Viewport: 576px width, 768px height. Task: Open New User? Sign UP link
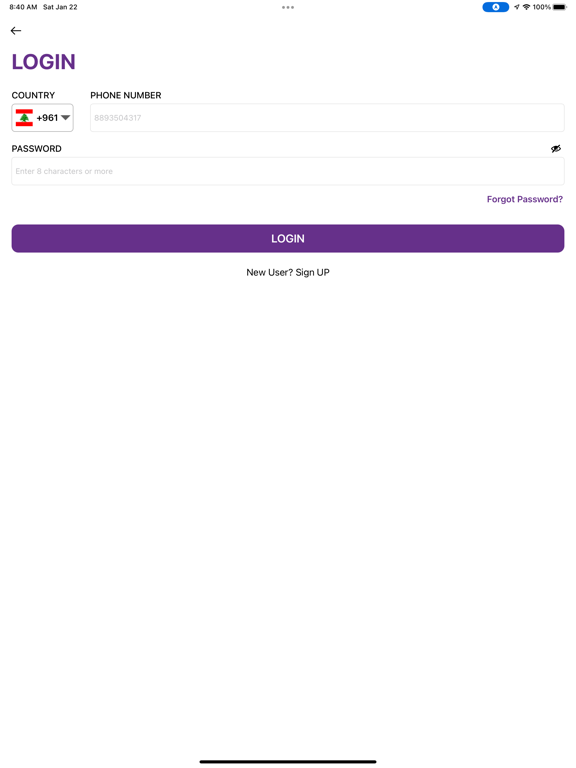coord(288,272)
